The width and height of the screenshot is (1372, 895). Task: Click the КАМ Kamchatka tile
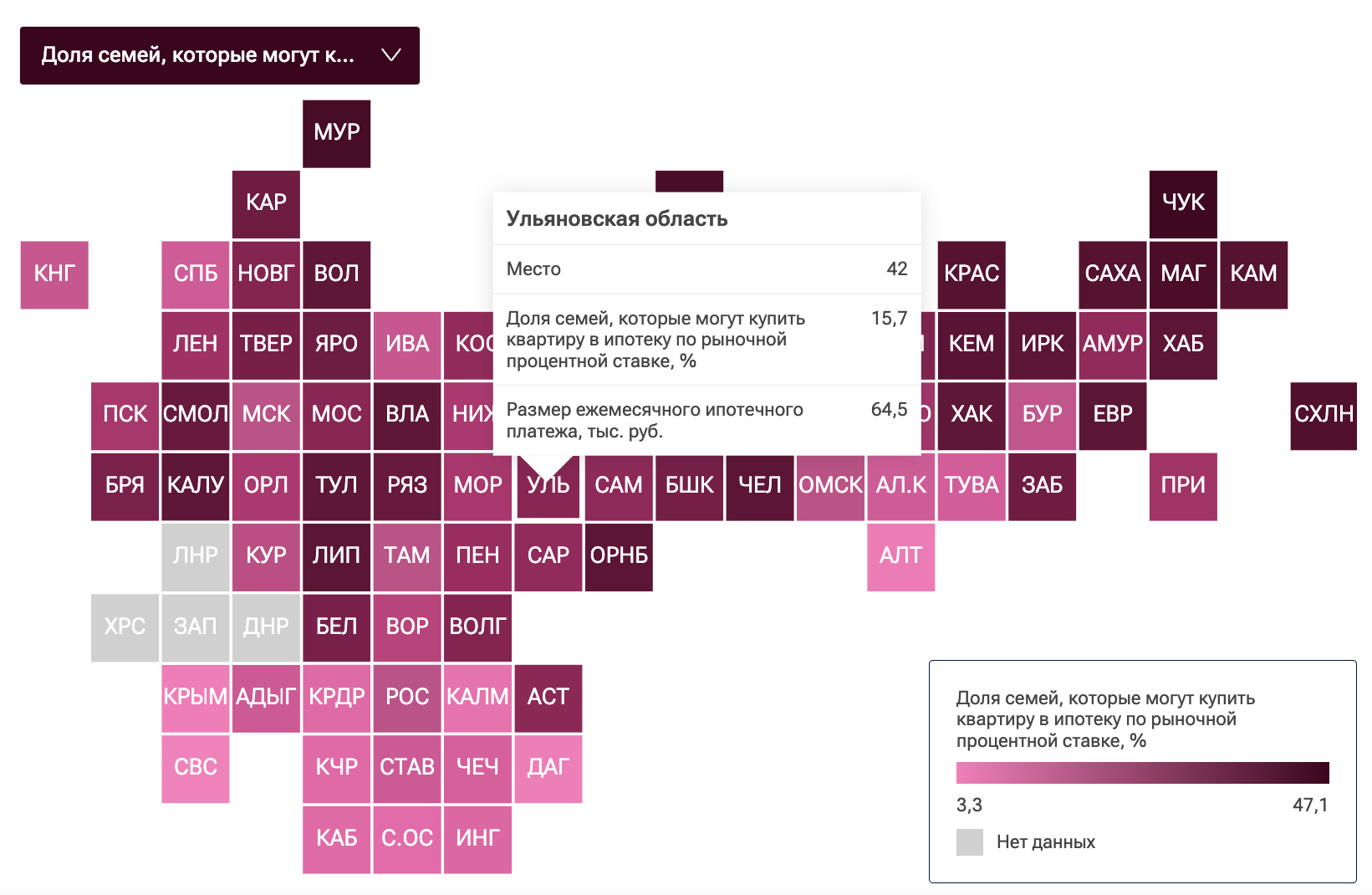[x=1253, y=274]
